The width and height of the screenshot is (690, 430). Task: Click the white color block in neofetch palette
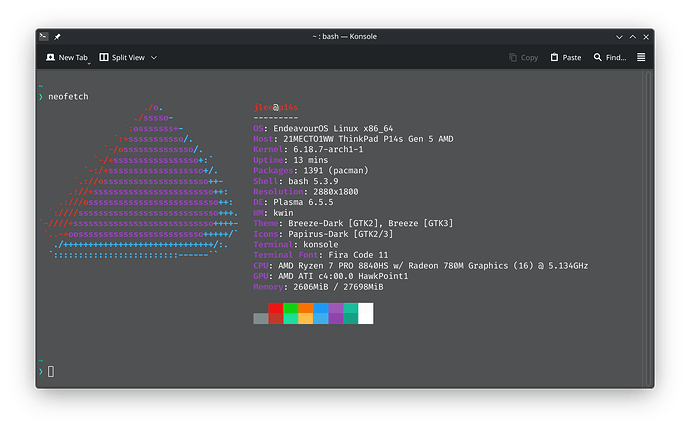365,313
